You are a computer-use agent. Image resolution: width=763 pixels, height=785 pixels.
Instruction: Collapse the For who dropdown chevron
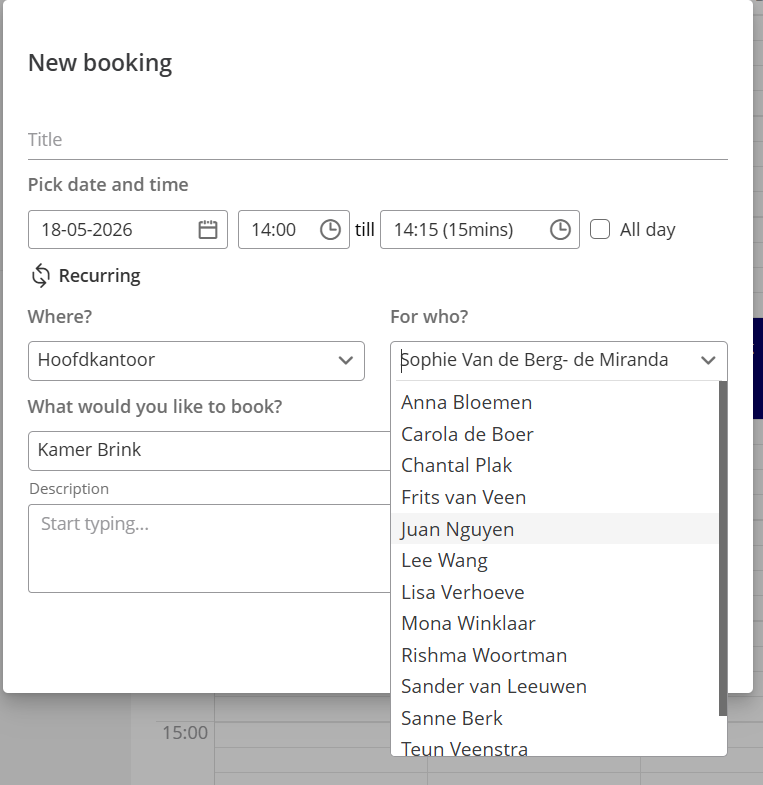pyautogui.click(x=708, y=360)
